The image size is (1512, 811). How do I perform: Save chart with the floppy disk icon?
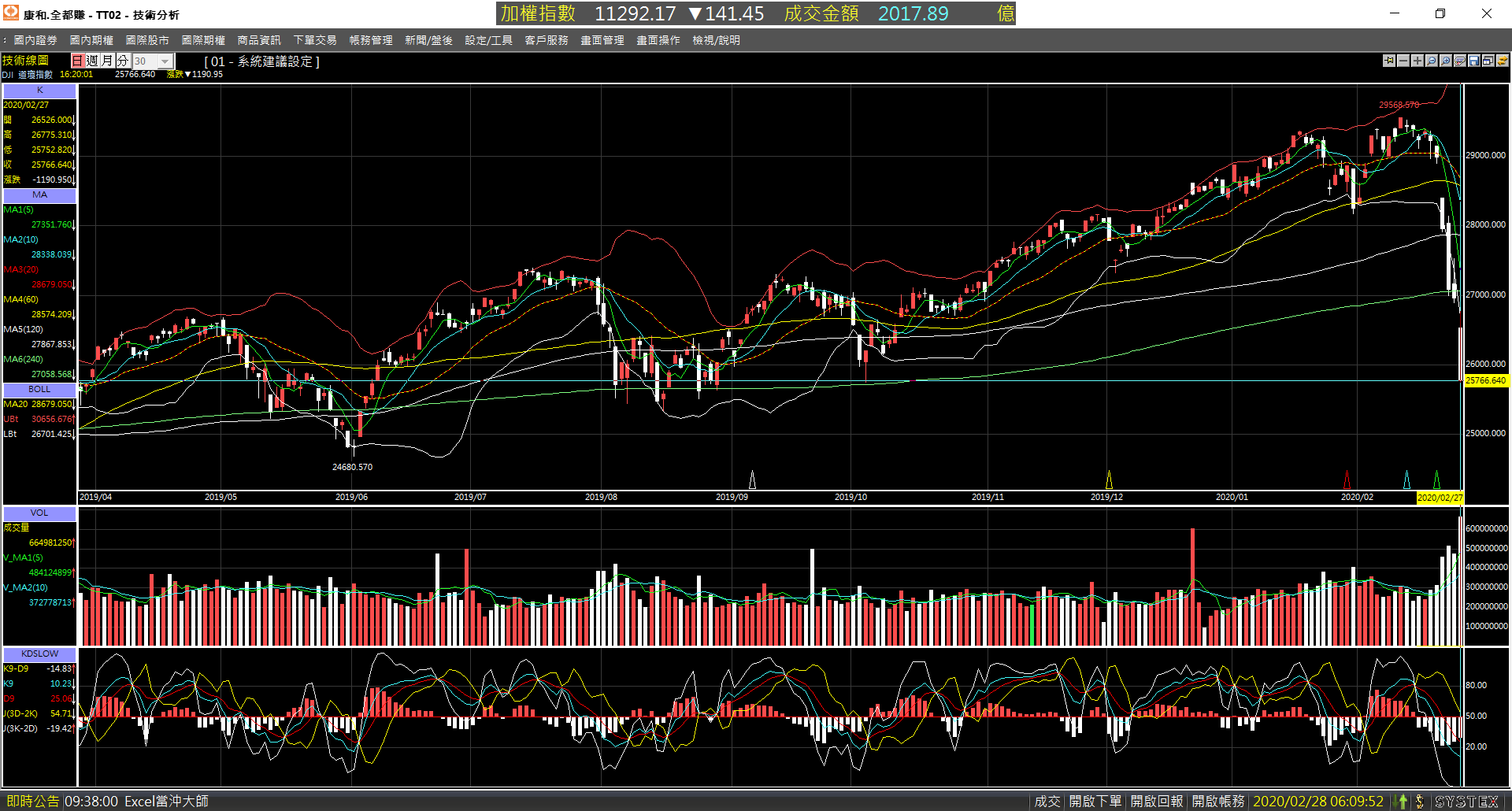point(1474,61)
